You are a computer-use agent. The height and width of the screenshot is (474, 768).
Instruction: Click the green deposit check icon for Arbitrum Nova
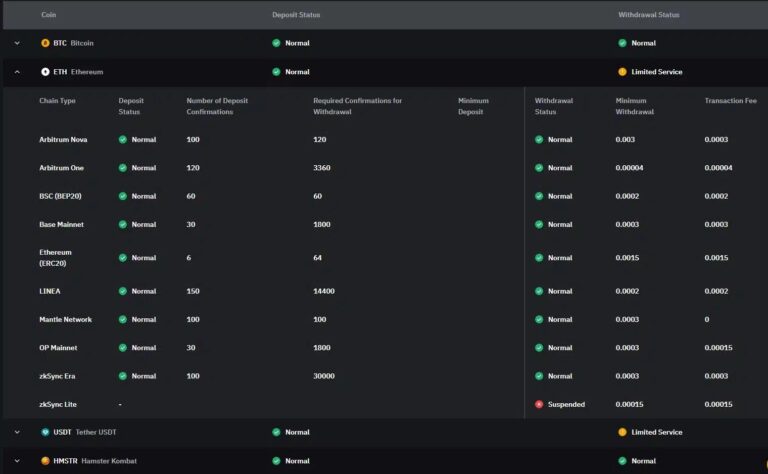(x=123, y=139)
